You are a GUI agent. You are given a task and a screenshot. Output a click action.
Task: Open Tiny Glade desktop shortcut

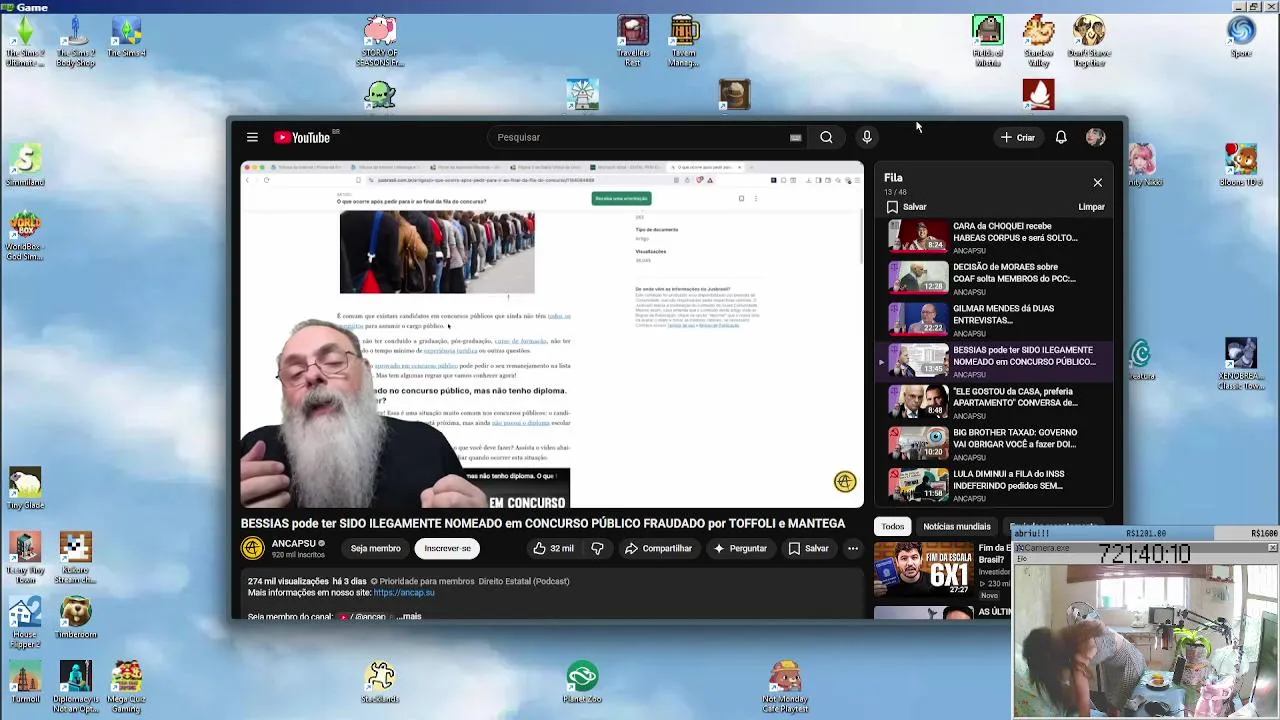(25, 489)
